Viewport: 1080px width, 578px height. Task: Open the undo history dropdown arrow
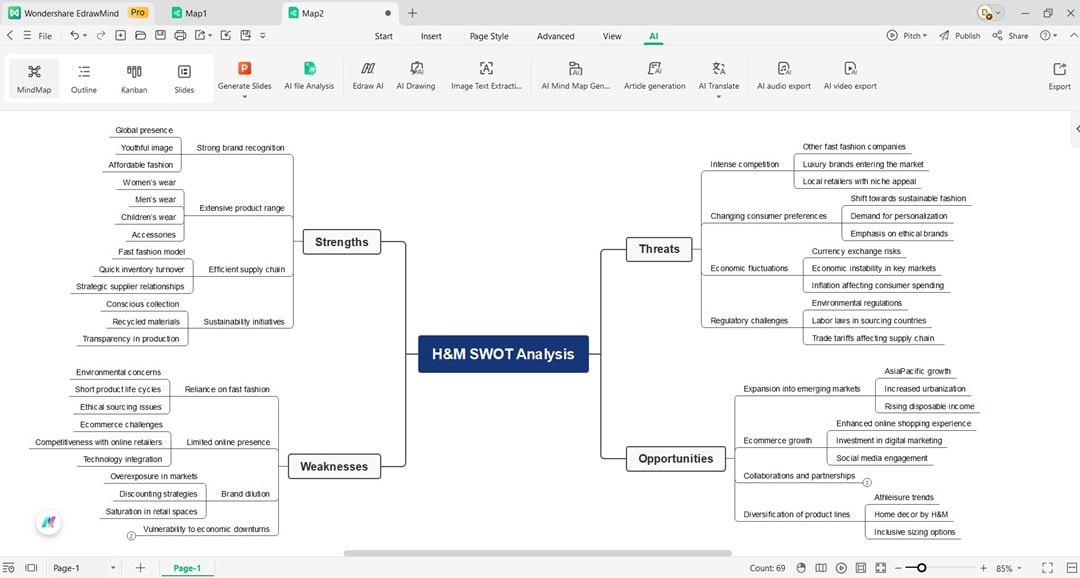point(85,36)
